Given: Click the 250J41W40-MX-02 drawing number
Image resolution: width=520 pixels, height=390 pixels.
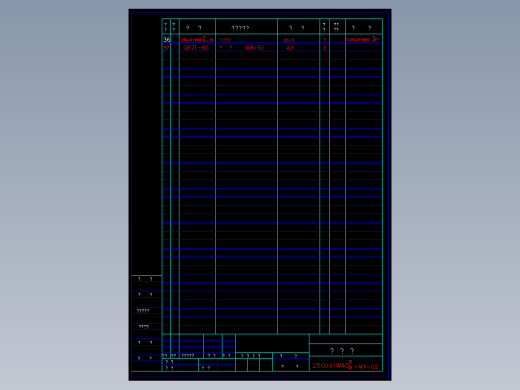Looking at the screenshot, I should pos(345,365).
